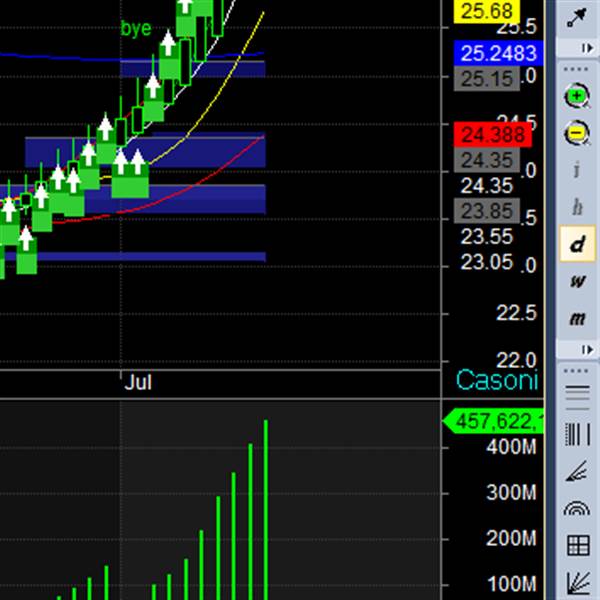This screenshot has height=600, width=600.
Task: Click the grey boxed 24.35 level label
Action: [486, 160]
